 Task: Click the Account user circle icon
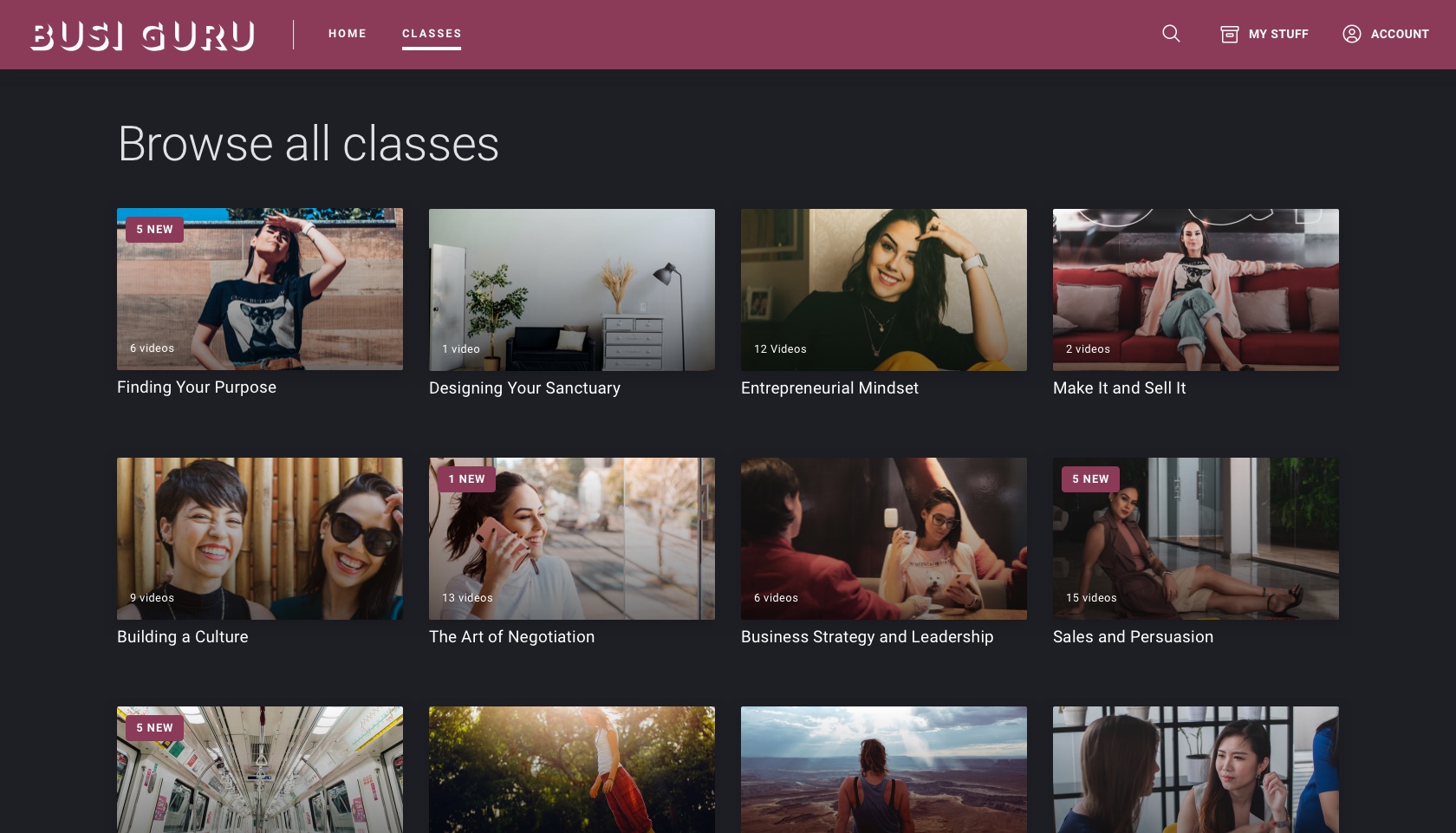[1351, 34]
